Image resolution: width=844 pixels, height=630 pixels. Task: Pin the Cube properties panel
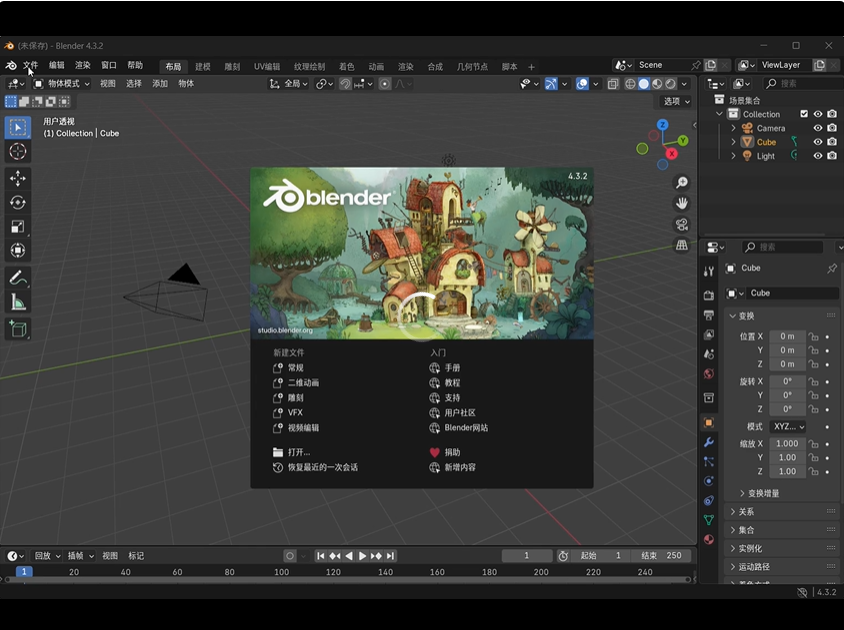click(x=832, y=268)
